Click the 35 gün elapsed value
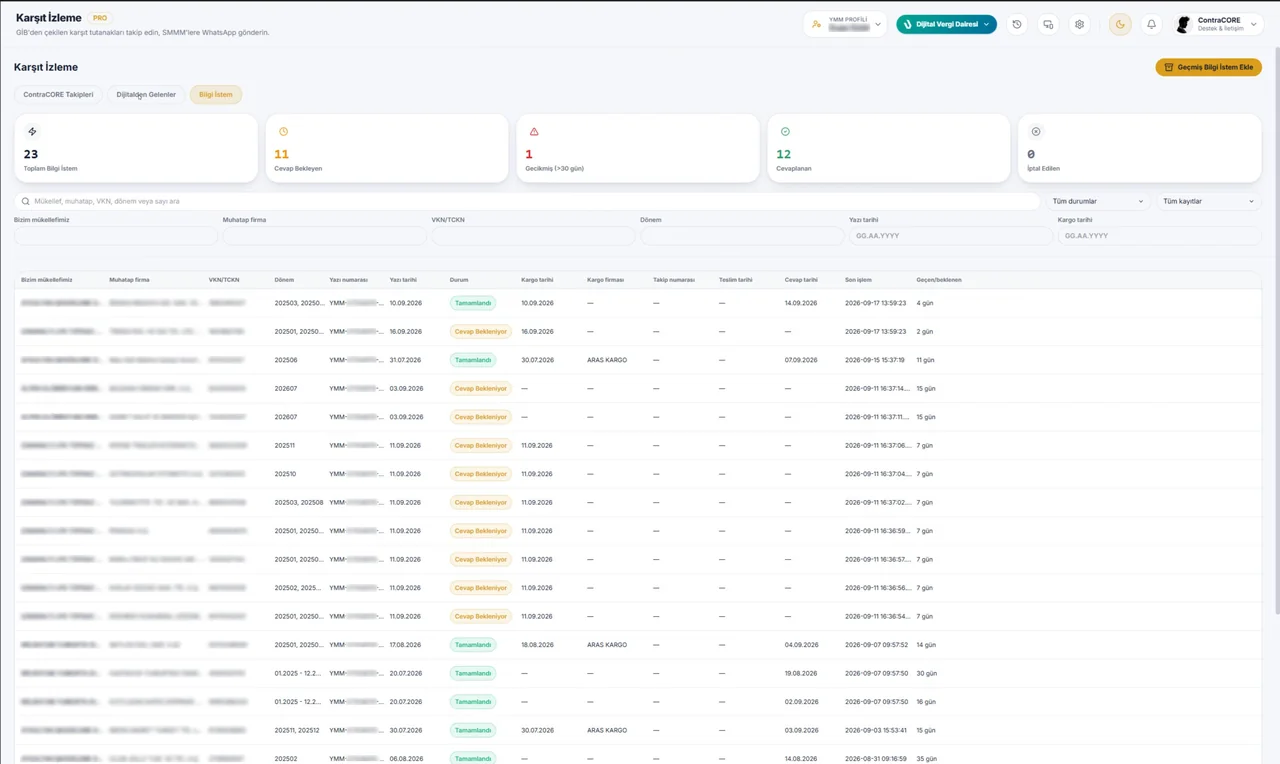 pos(926,759)
